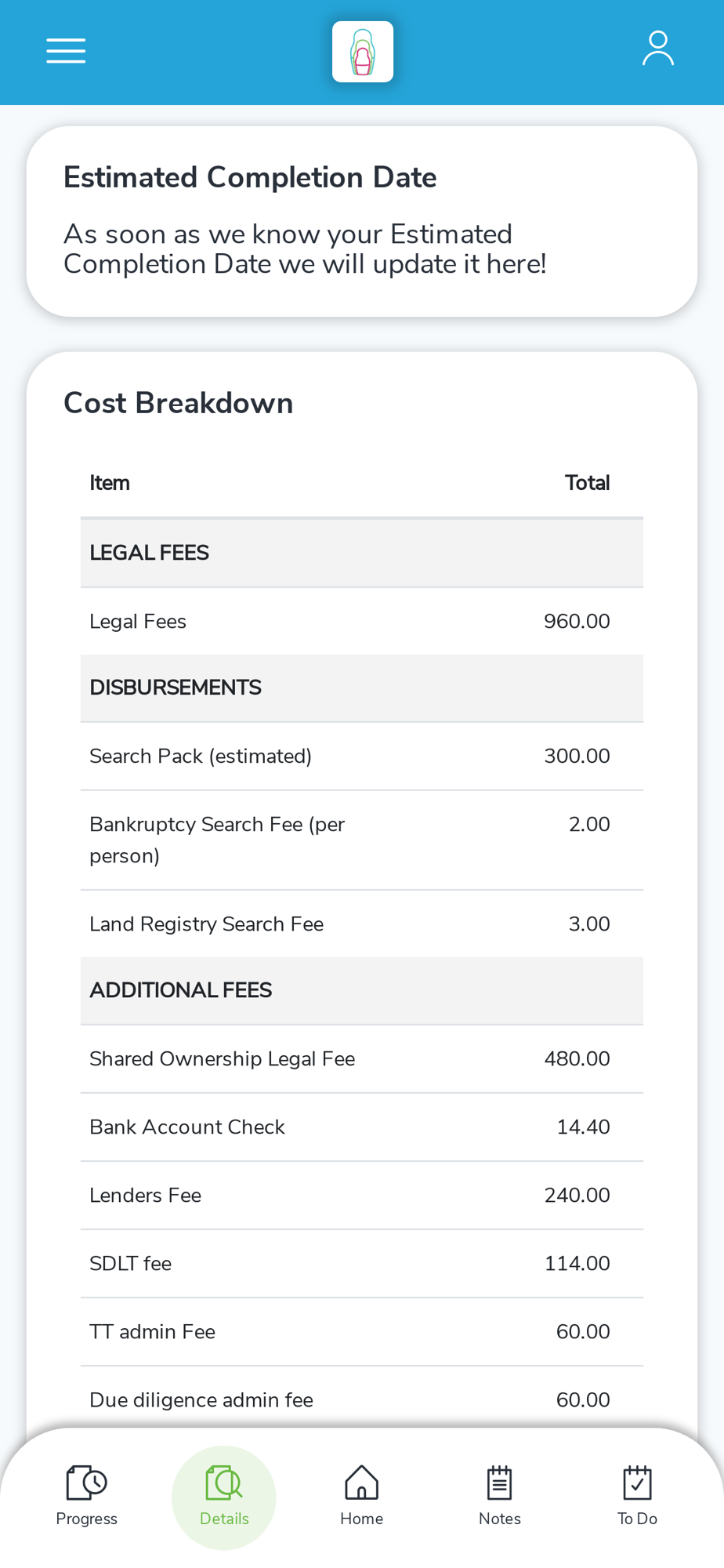The height and width of the screenshot is (1568, 724).
Task: Click the DISBURSEMENTS section header
Action: click(361, 688)
